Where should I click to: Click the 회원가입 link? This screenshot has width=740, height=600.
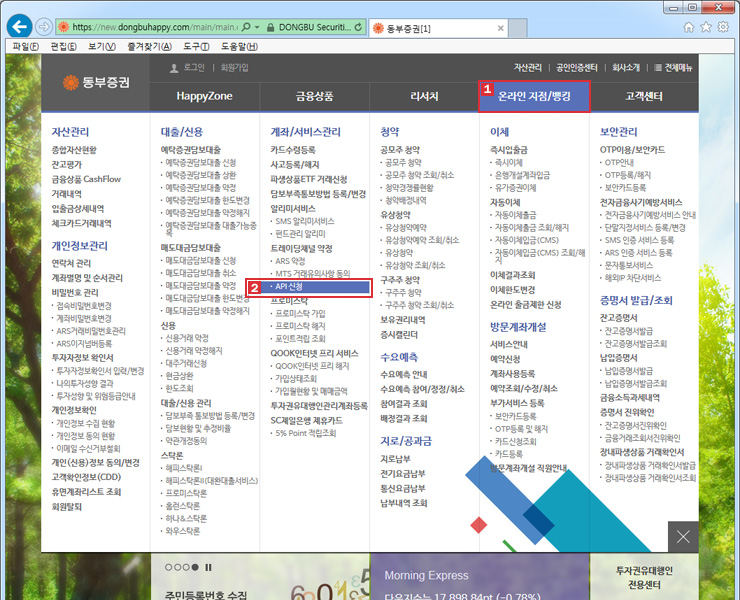coord(235,68)
